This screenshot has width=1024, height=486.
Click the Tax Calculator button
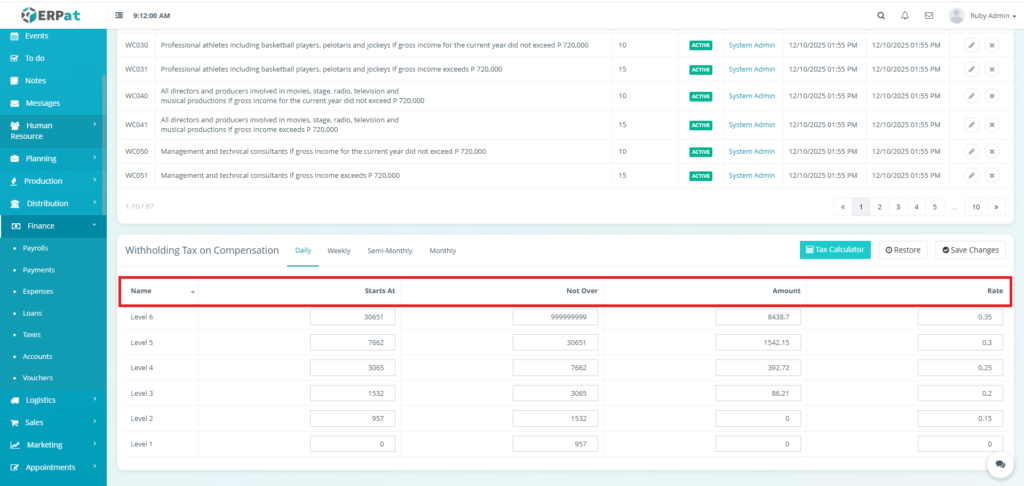pyautogui.click(x=835, y=250)
